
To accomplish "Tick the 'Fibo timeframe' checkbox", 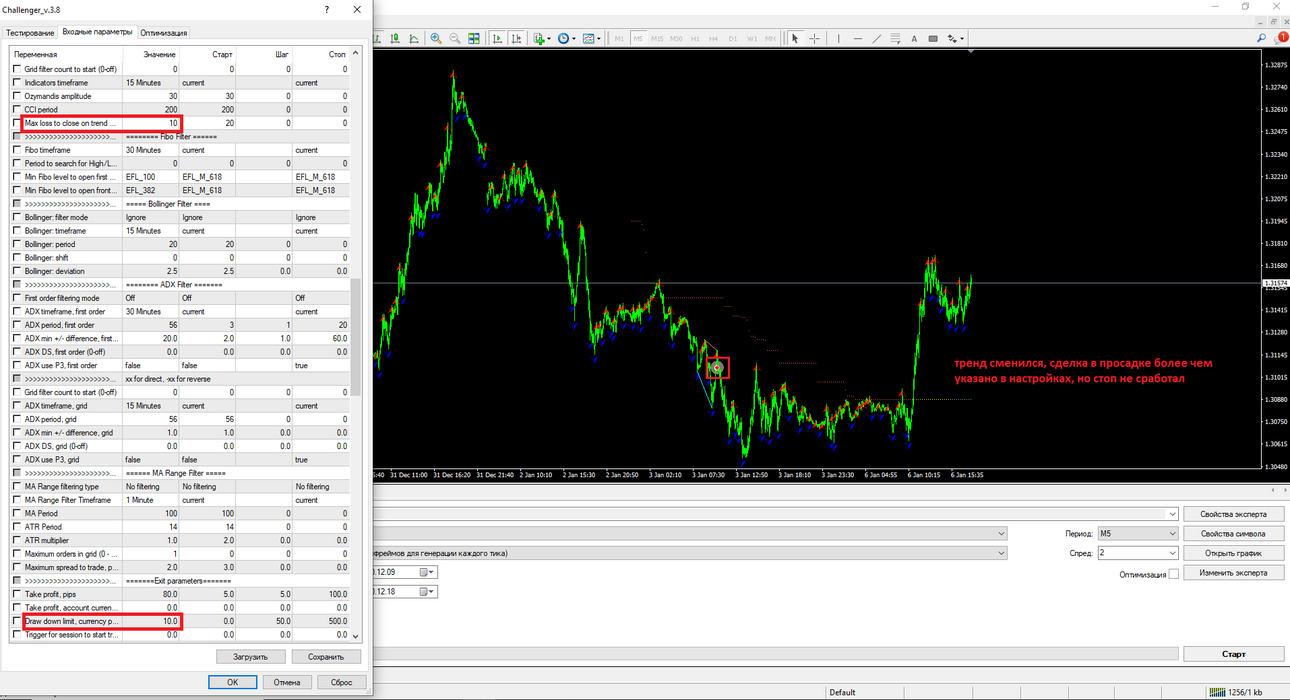I will pos(16,150).
